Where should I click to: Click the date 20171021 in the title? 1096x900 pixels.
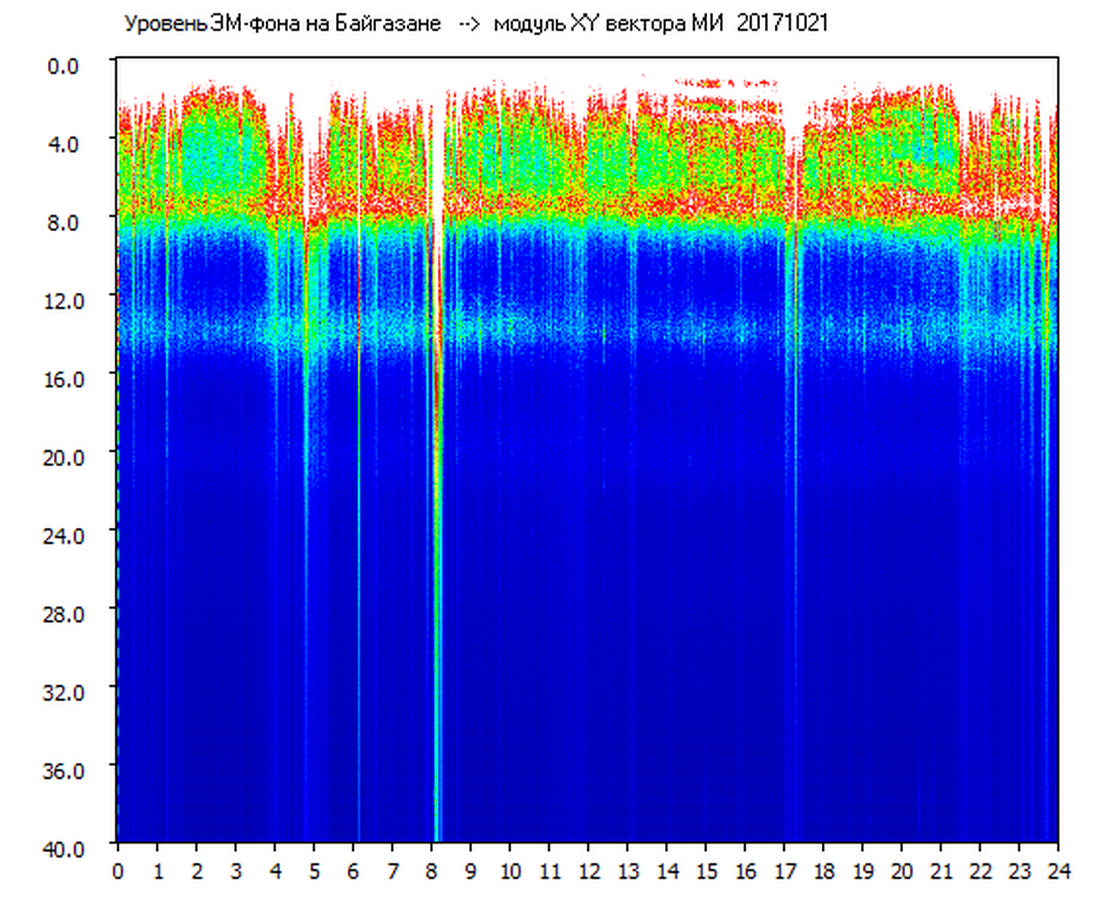782,24
